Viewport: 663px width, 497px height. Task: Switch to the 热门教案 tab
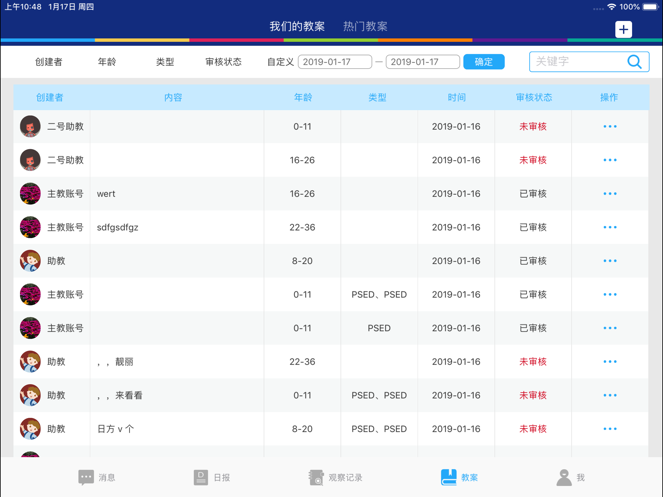[365, 26]
